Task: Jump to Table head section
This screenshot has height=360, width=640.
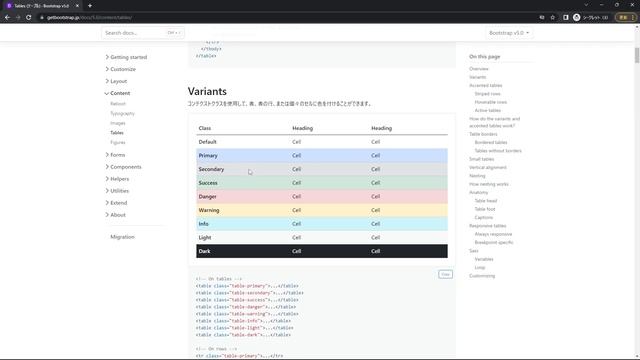Action: point(486,201)
